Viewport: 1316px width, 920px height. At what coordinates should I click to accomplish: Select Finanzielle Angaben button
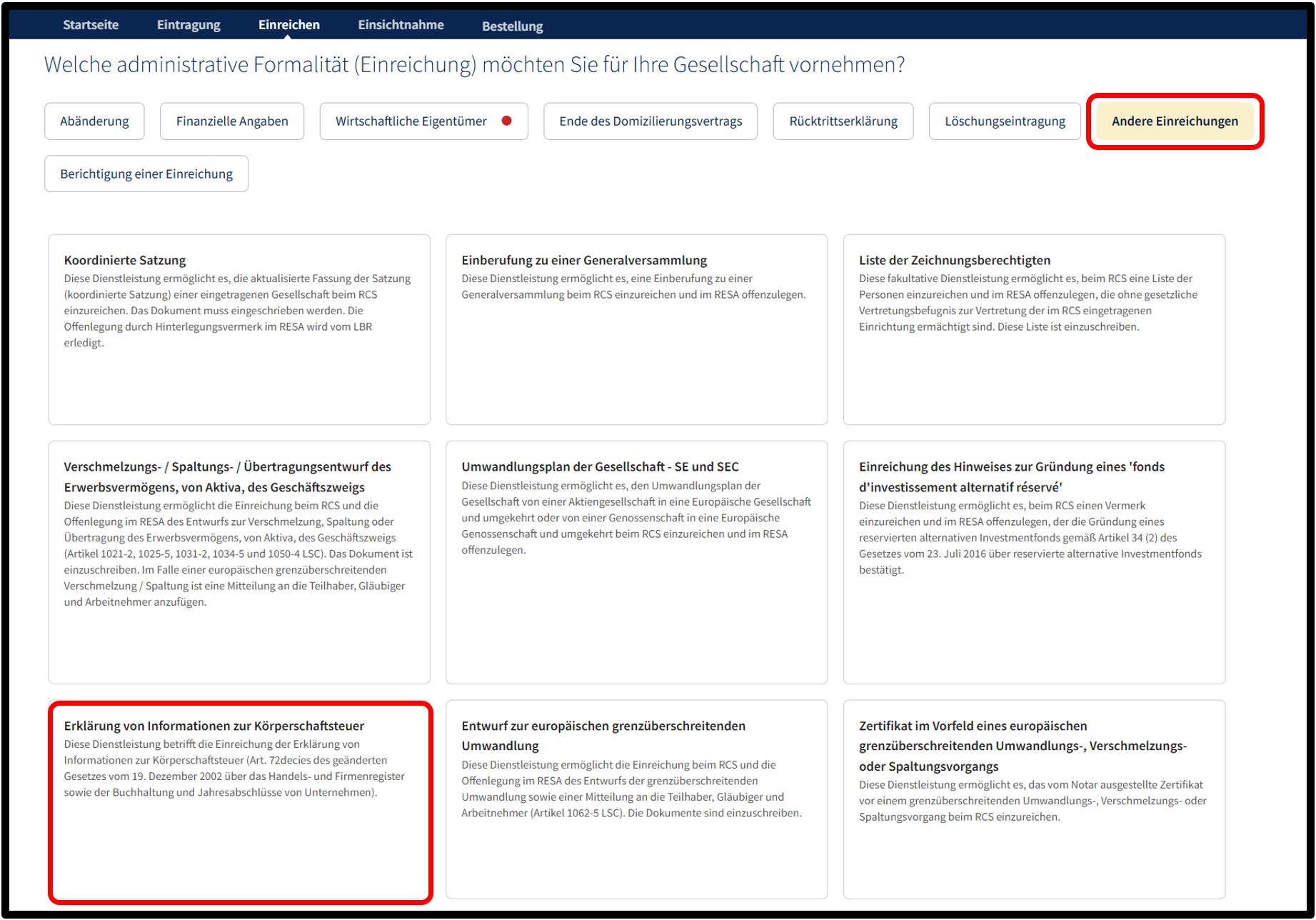pyautogui.click(x=232, y=121)
